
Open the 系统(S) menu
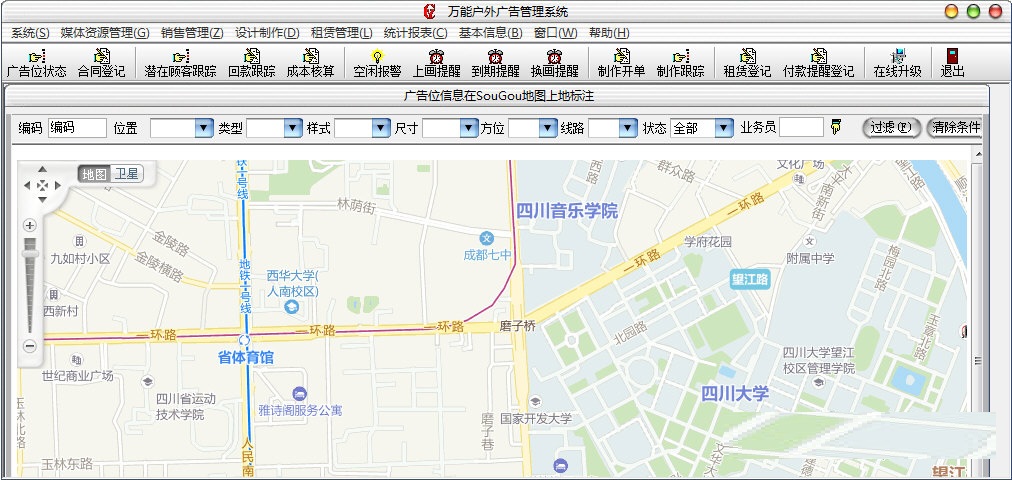[x=30, y=33]
